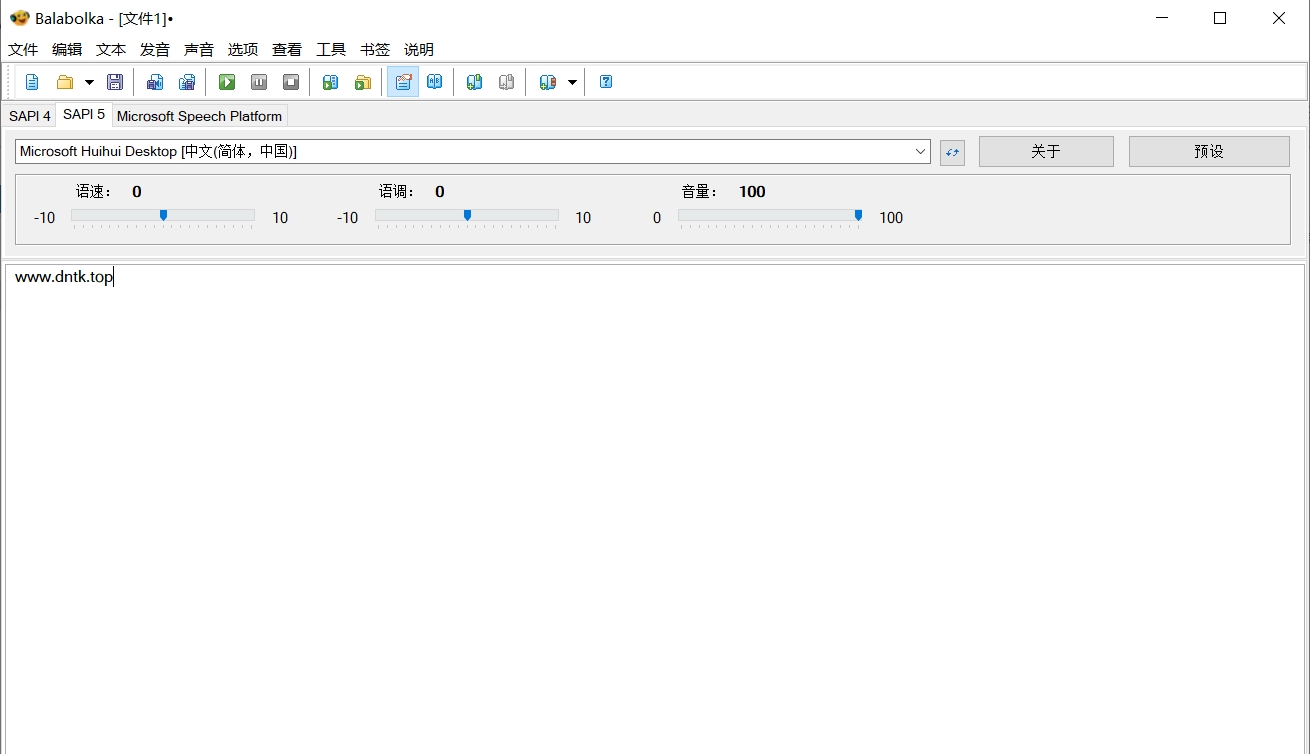1310x754 pixels.
Task: Open help with the question mark icon
Action: [606, 82]
